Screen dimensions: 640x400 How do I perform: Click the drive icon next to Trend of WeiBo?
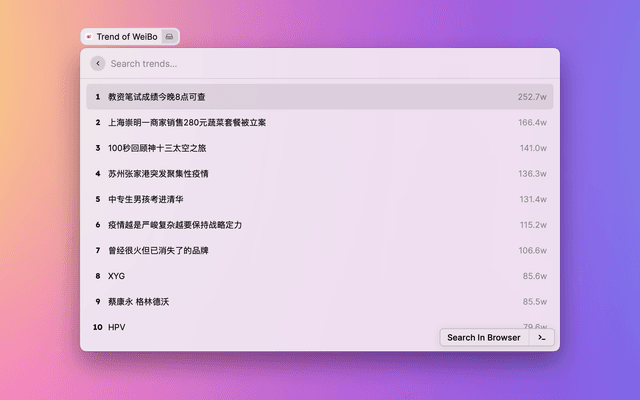coord(169,37)
